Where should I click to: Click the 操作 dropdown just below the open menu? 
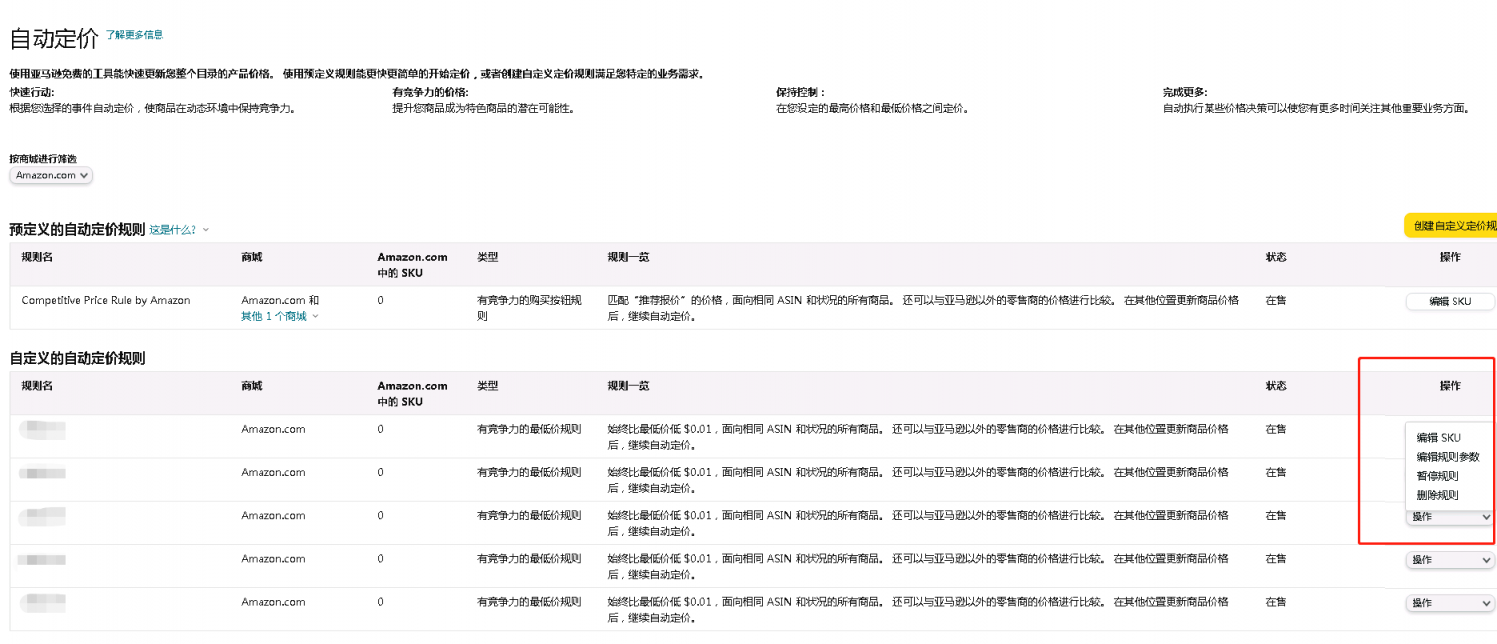pos(1450,517)
